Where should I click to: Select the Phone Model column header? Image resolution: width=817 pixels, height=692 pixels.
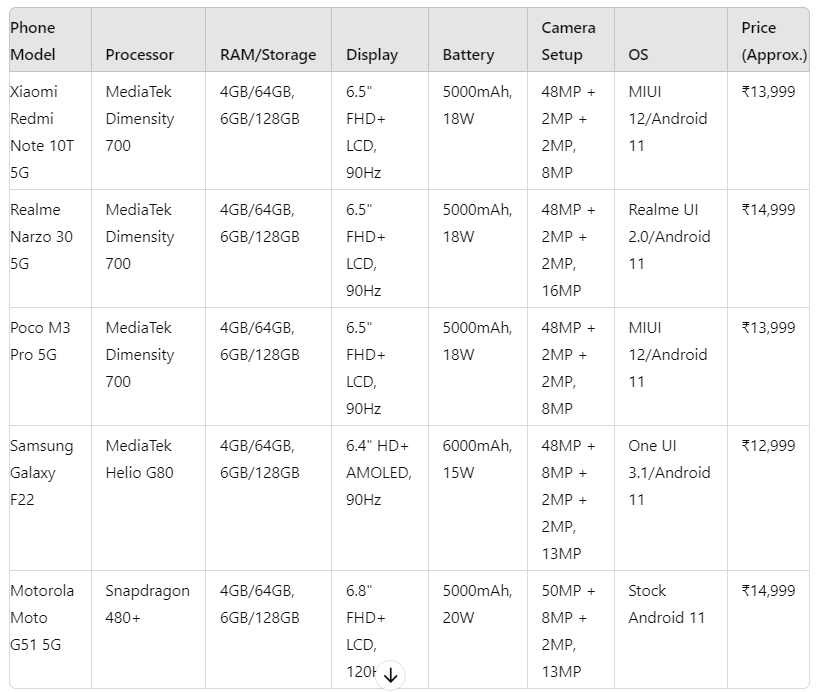[x=51, y=40]
